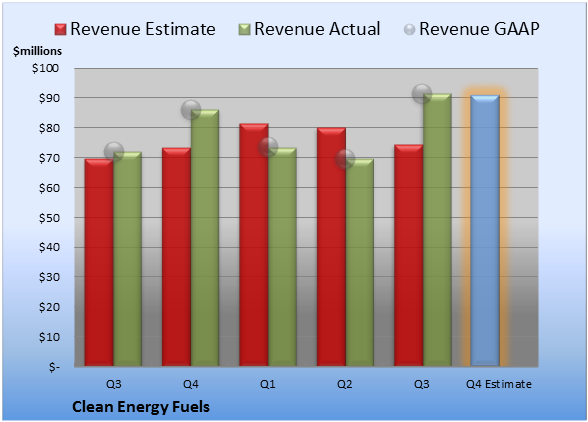Viewport: 588px width, 422px height.
Task: Click the '$50' y-axis value
Action: (x=49, y=218)
